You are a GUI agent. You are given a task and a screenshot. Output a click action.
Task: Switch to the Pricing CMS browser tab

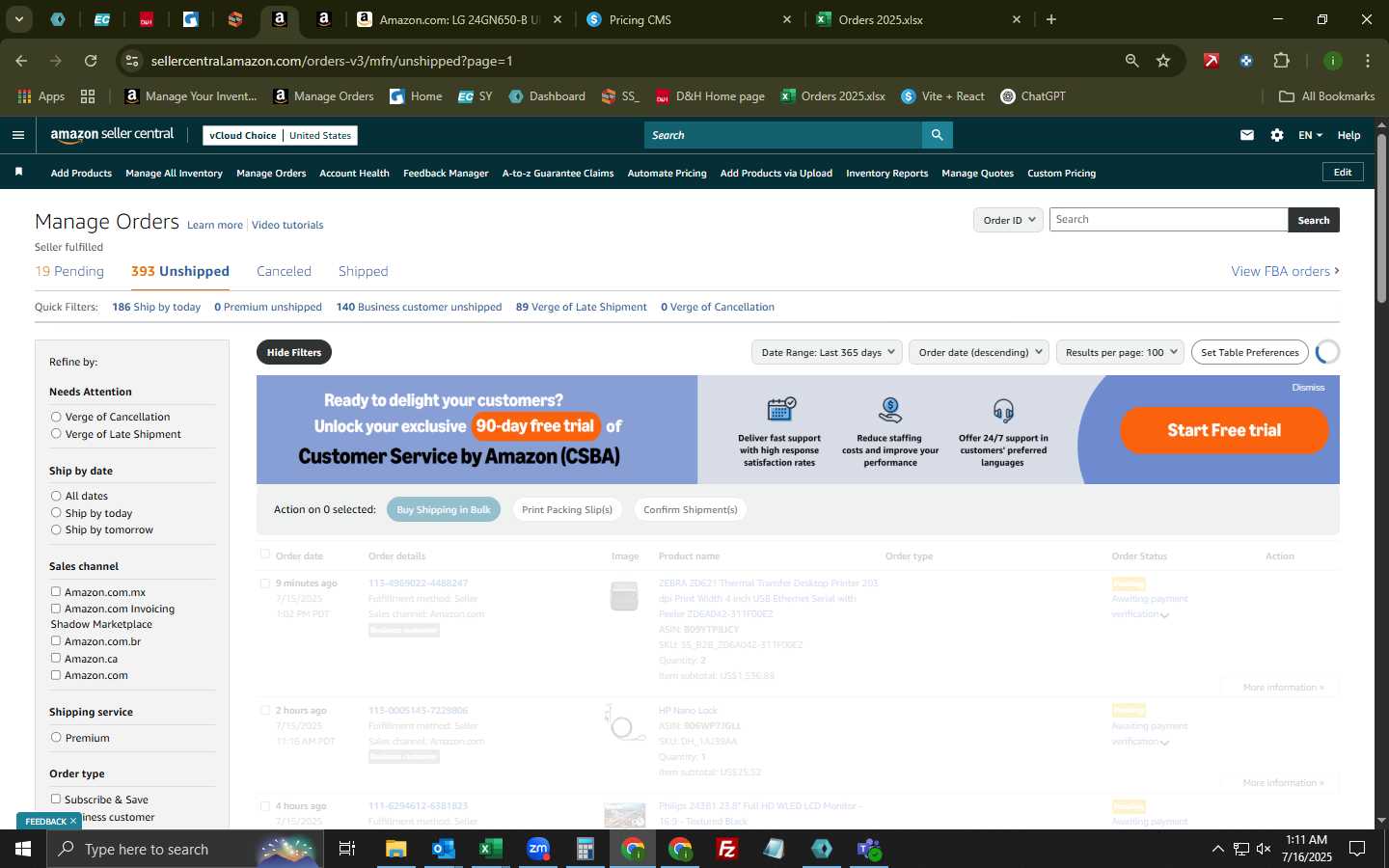(x=689, y=19)
